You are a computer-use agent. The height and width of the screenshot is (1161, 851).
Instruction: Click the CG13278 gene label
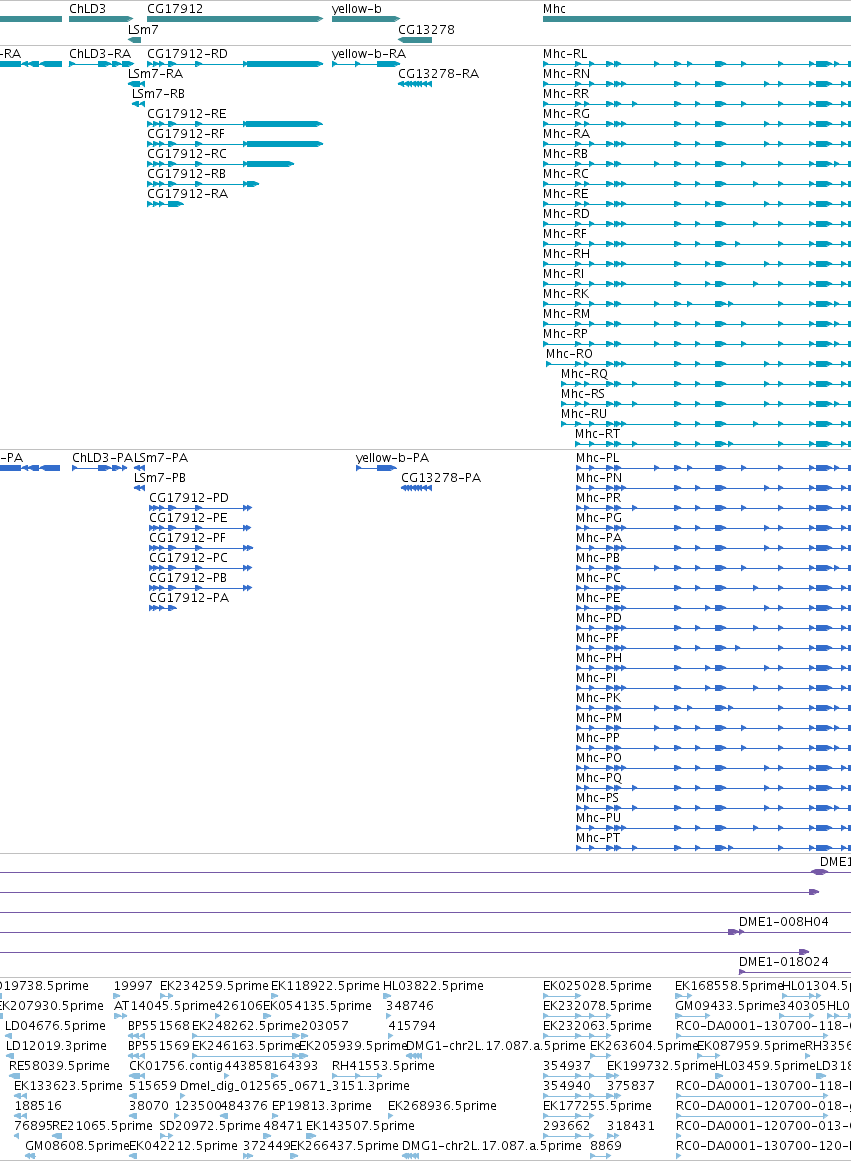[x=427, y=30]
